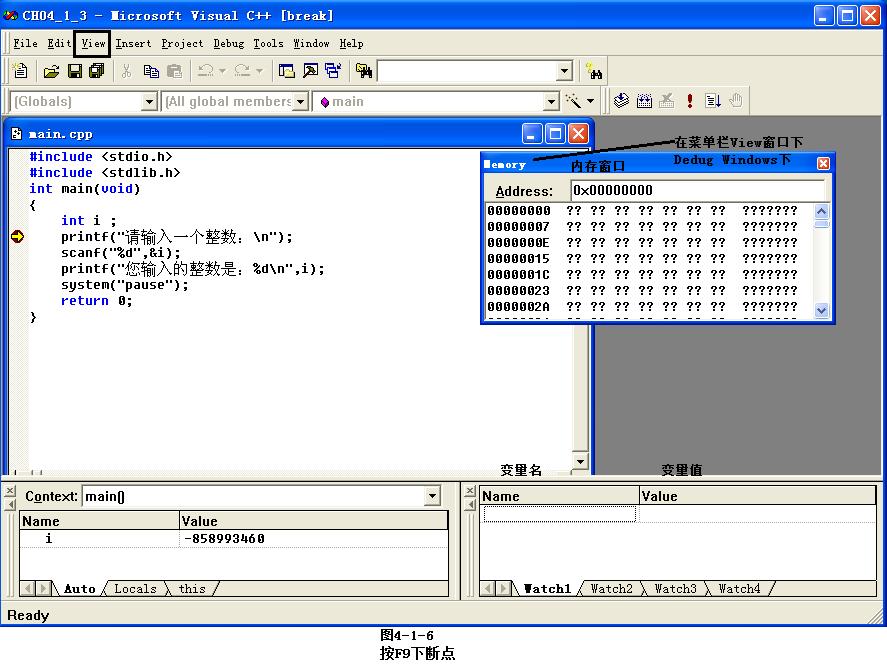
Task: Click the empty Watch1 Name cell
Action: pyautogui.click(x=559, y=514)
